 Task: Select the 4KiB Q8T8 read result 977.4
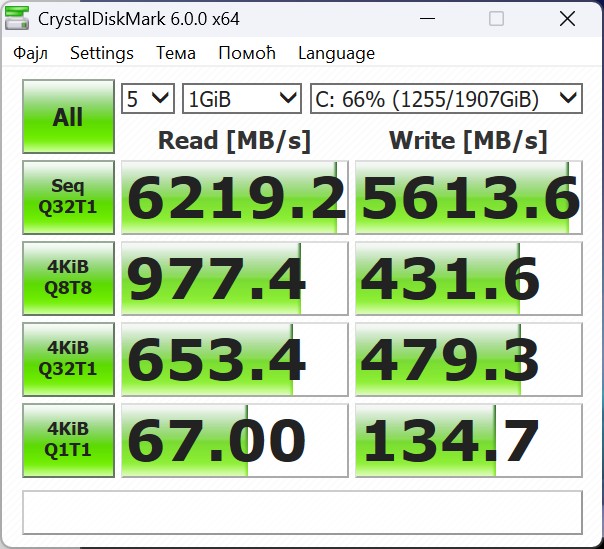coord(235,278)
